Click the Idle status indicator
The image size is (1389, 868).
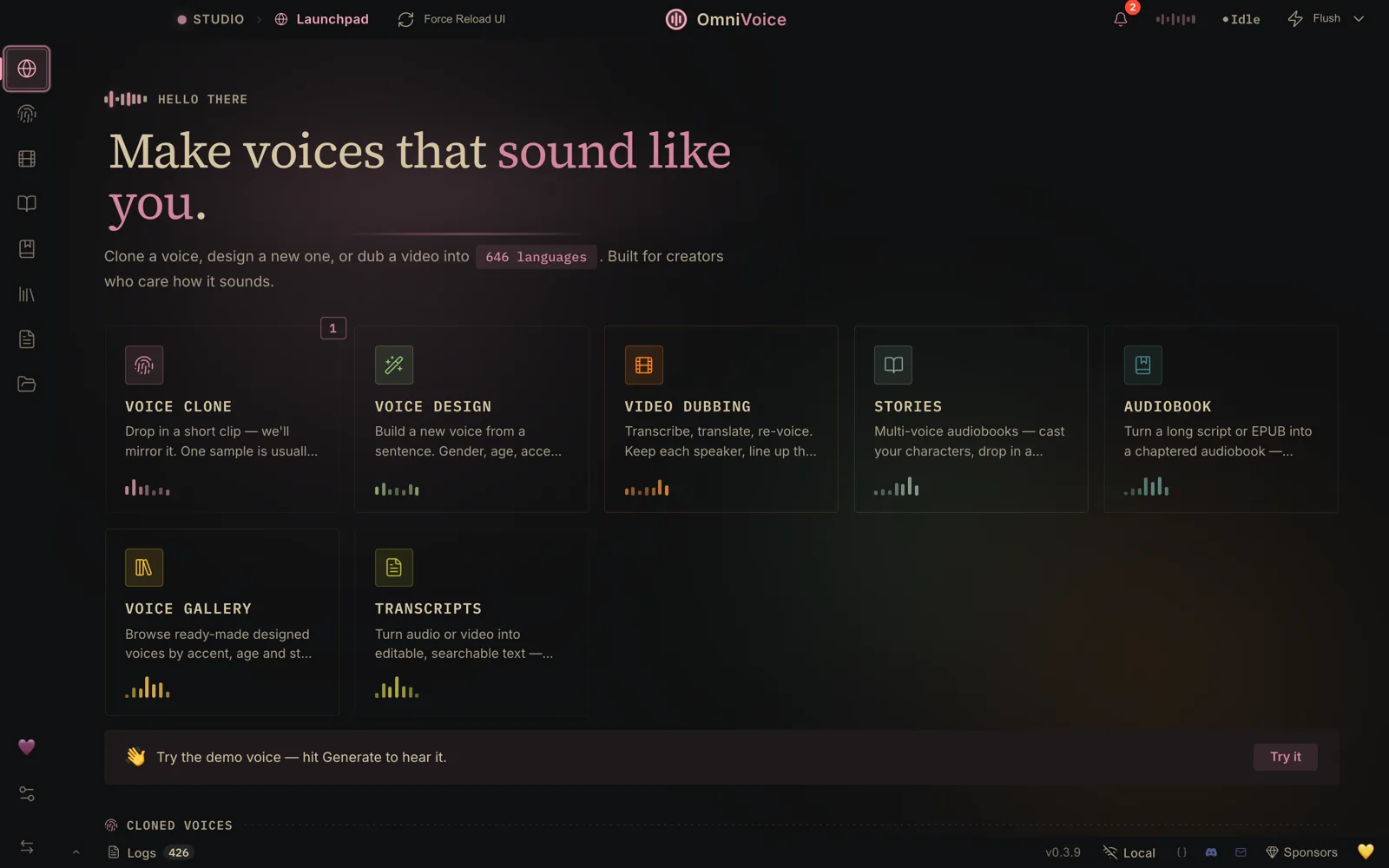tap(1241, 19)
